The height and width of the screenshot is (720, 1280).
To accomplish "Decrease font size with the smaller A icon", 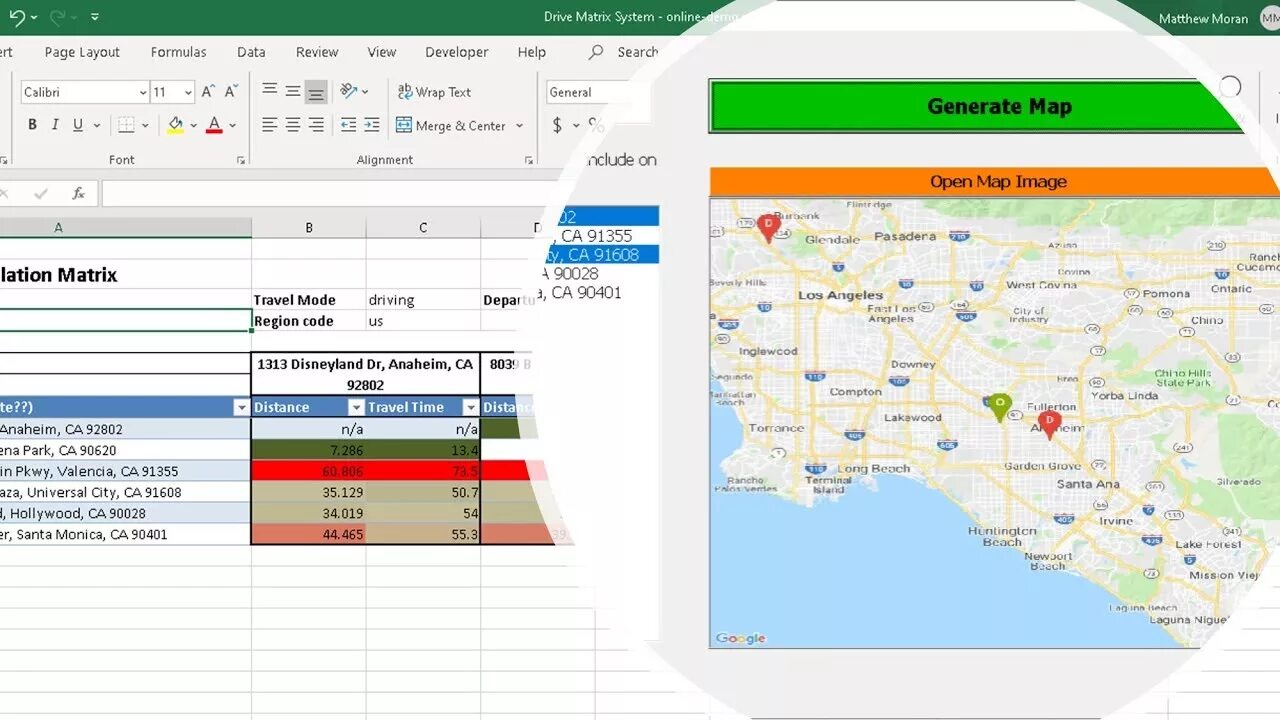I will coord(231,92).
